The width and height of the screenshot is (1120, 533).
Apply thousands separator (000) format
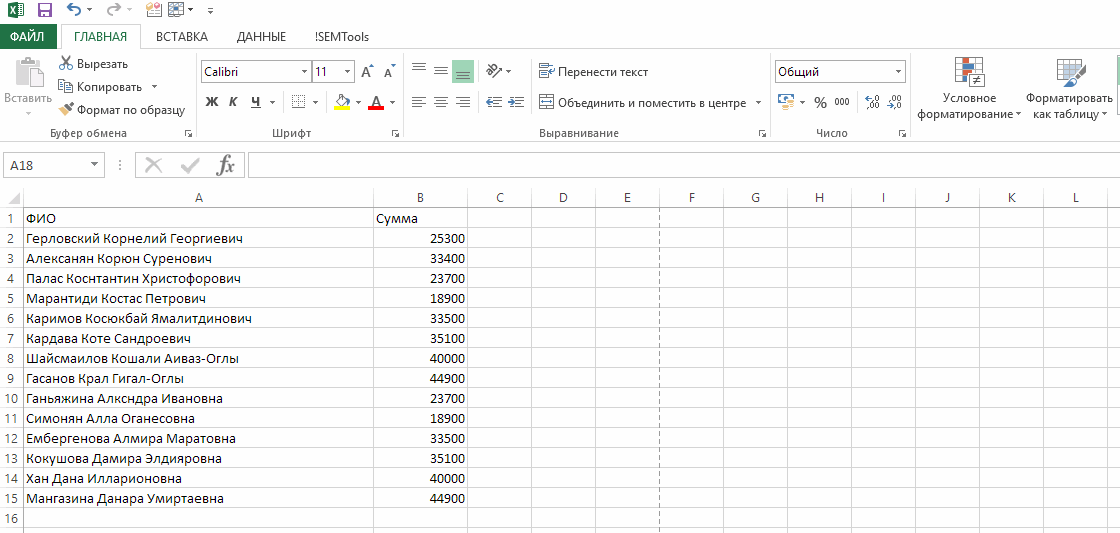click(842, 102)
